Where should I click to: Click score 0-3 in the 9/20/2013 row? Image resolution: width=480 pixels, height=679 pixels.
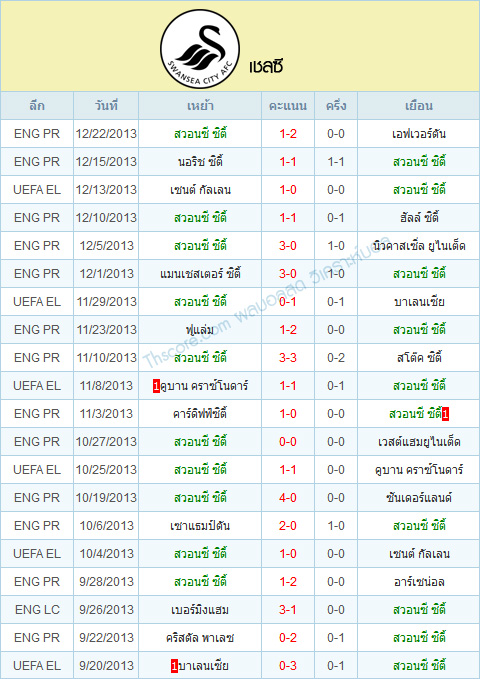288,666
